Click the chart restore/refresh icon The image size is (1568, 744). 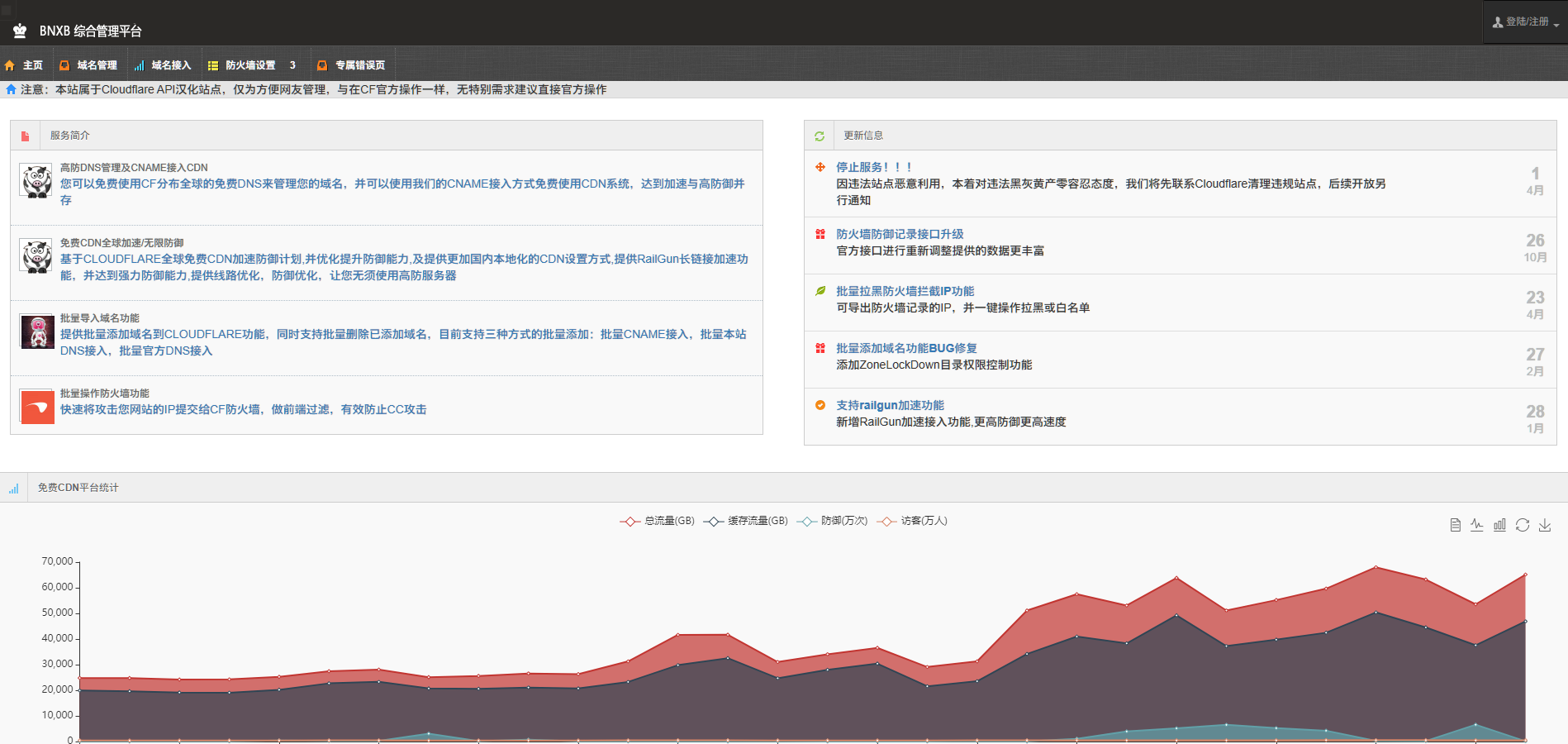pyautogui.click(x=1523, y=526)
